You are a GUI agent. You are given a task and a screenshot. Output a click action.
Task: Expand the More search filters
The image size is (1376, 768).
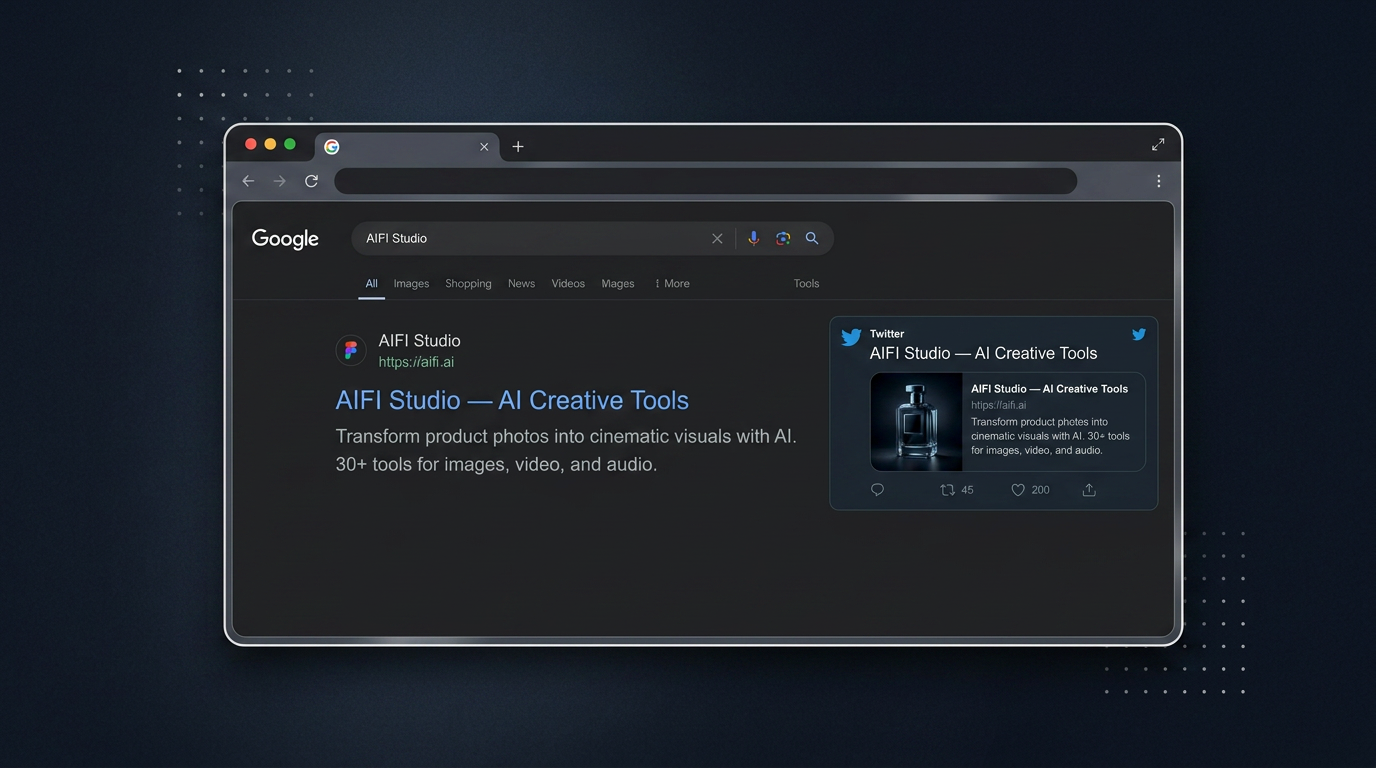[x=672, y=284]
